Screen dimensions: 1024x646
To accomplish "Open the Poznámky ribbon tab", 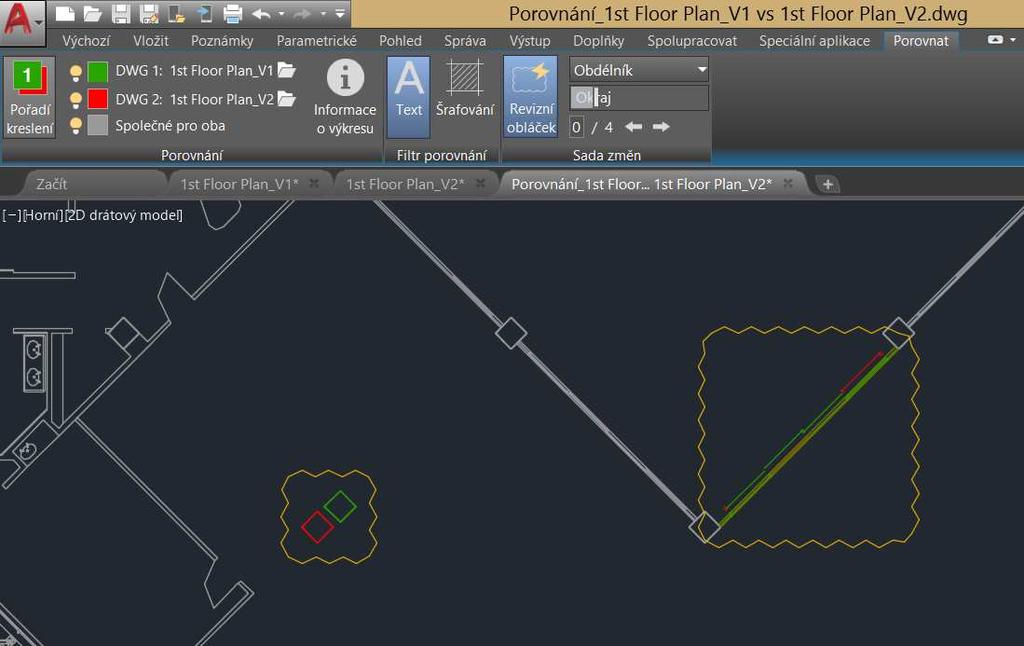I will coord(222,40).
